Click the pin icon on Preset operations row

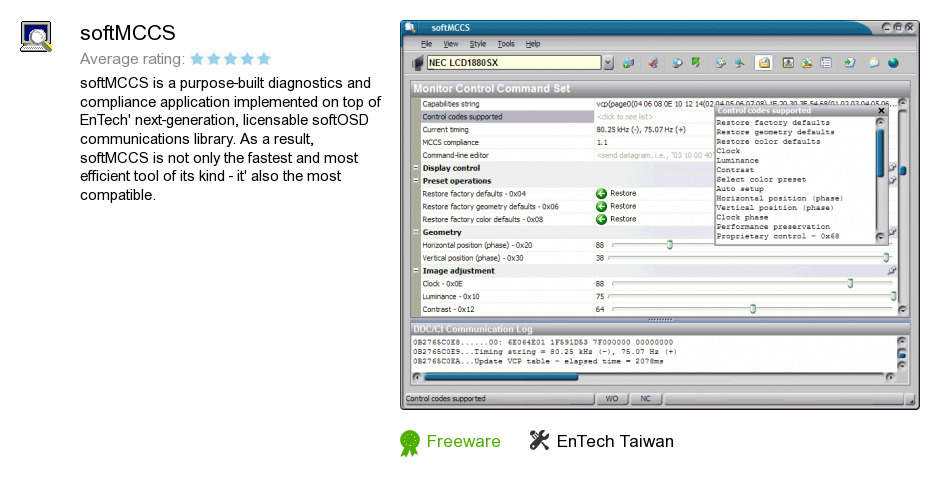pyautogui.click(x=892, y=181)
